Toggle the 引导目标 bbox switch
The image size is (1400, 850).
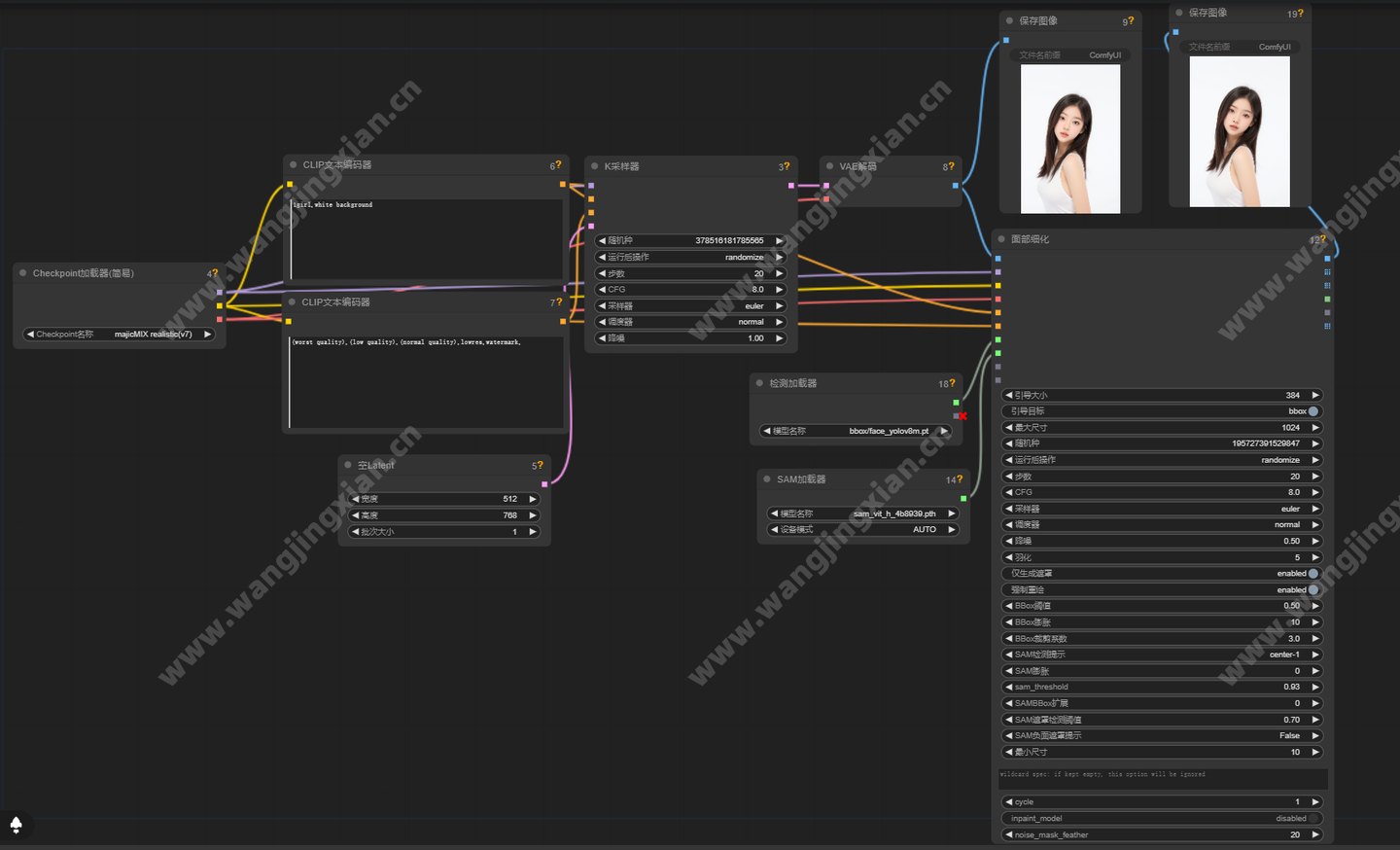[1312, 411]
